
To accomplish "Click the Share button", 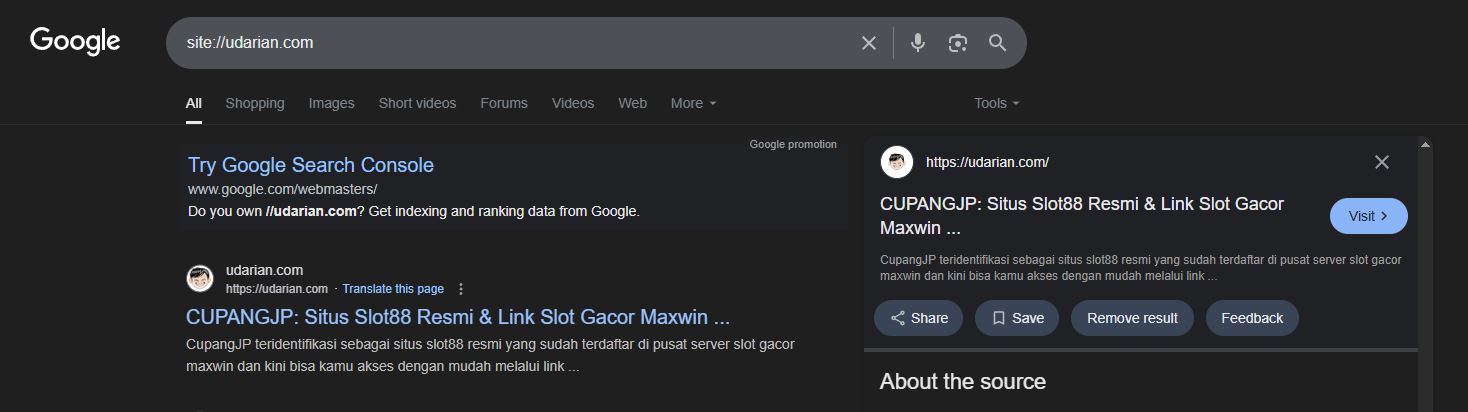I will 918,318.
